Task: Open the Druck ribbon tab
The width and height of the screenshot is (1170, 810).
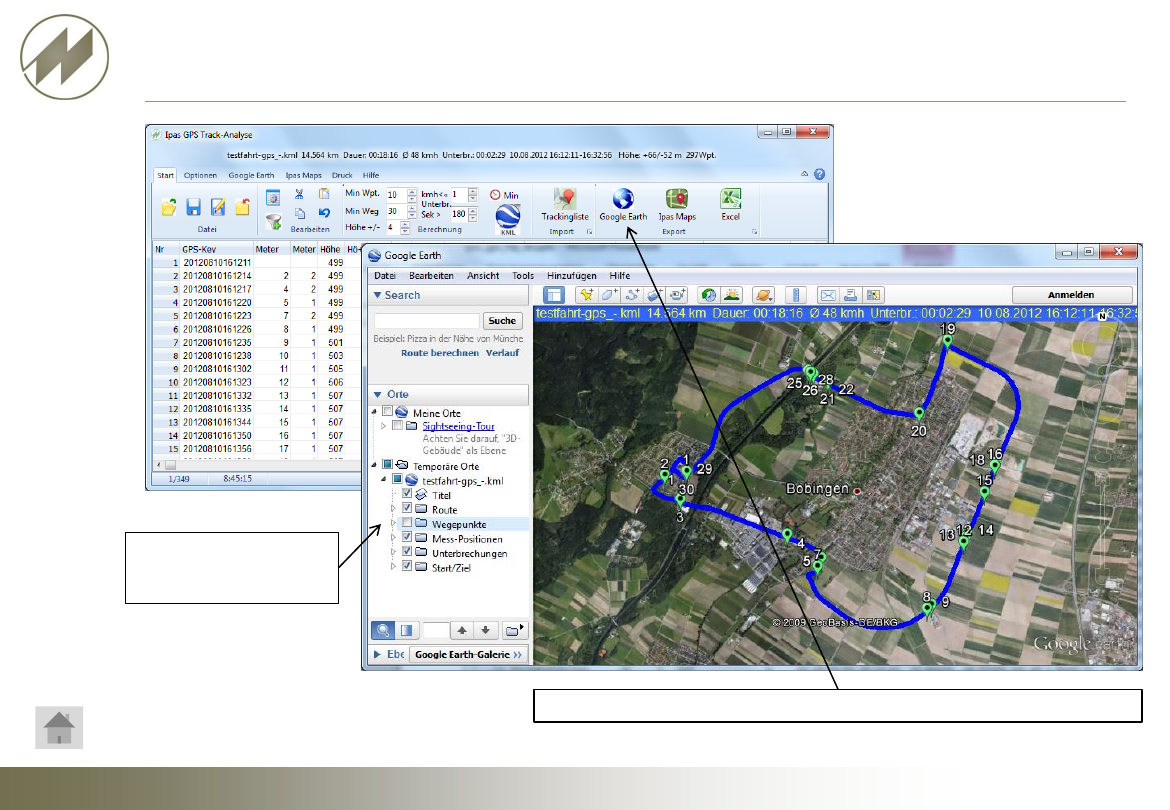Action: pyautogui.click(x=342, y=175)
